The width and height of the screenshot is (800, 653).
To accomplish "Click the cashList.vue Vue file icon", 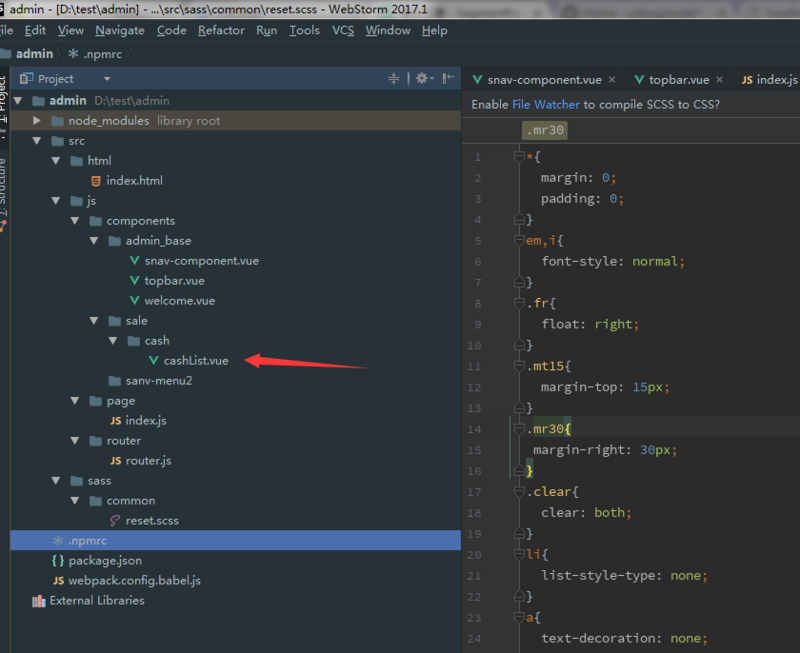I will point(153,361).
